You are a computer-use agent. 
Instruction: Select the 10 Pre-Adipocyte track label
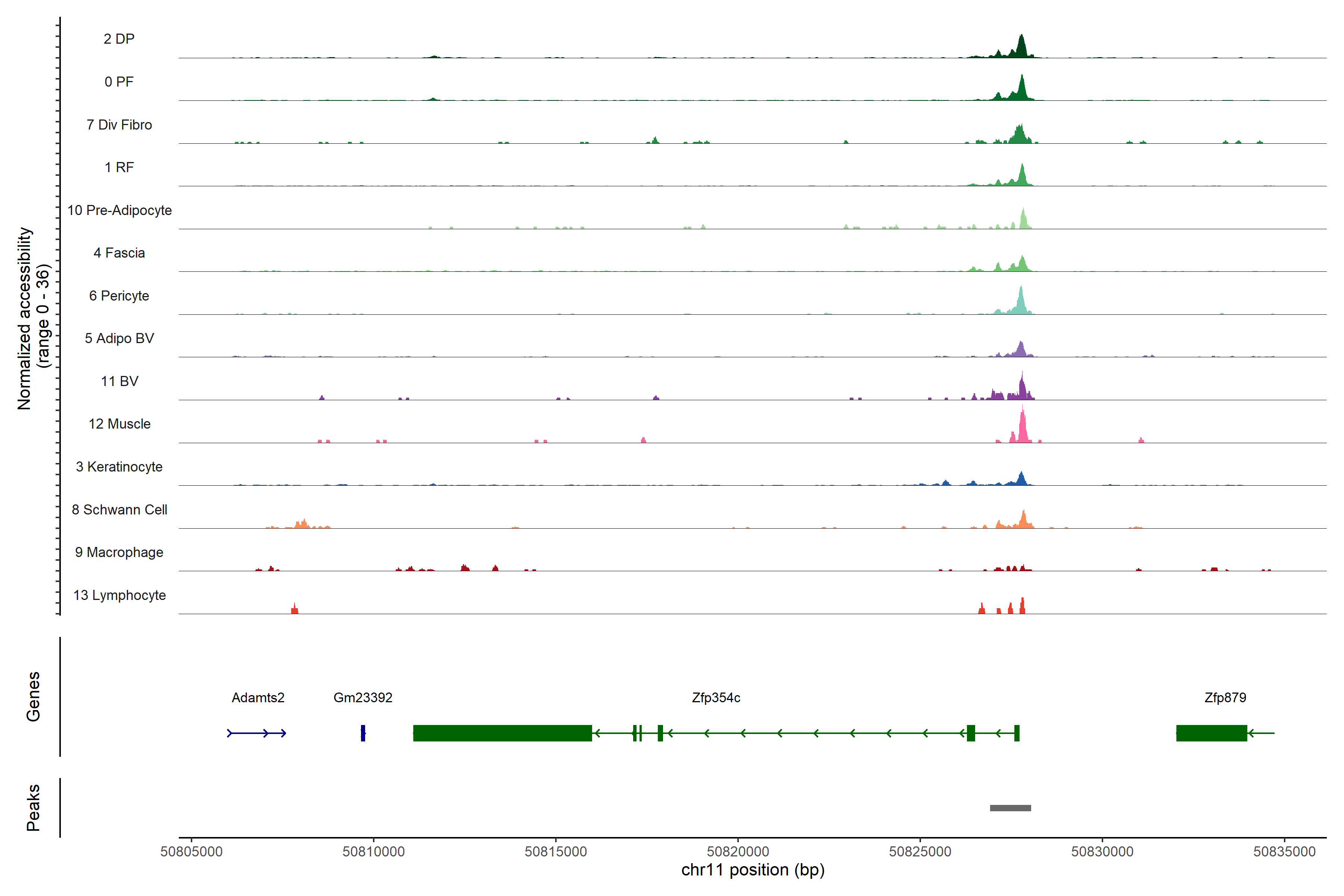coord(119,210)
